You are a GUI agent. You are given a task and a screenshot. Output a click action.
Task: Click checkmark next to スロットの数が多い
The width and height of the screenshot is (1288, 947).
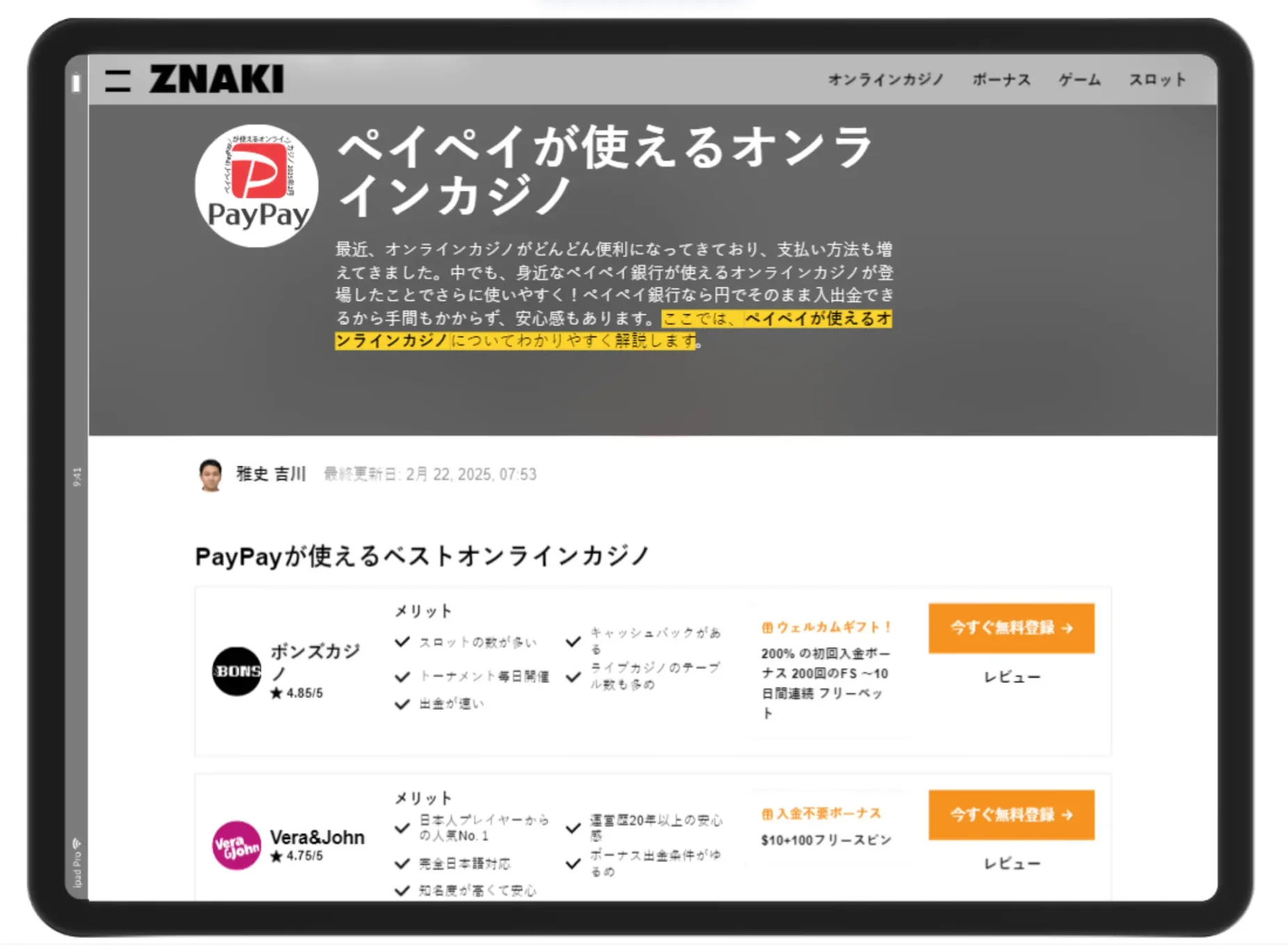pos(402,642)
